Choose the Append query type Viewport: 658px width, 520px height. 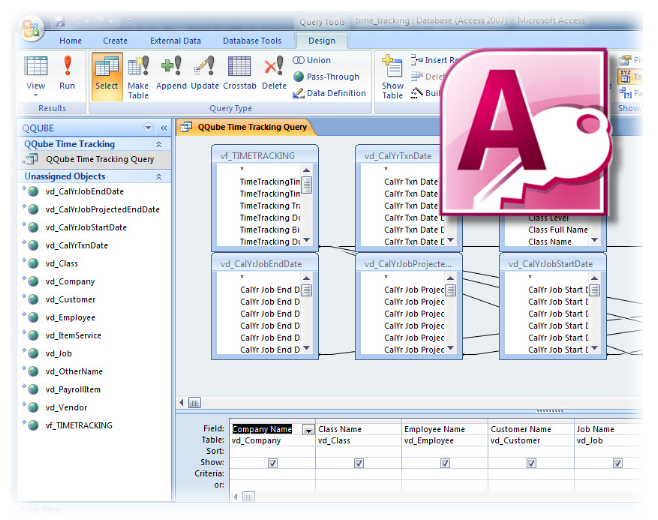coord(171,73)
